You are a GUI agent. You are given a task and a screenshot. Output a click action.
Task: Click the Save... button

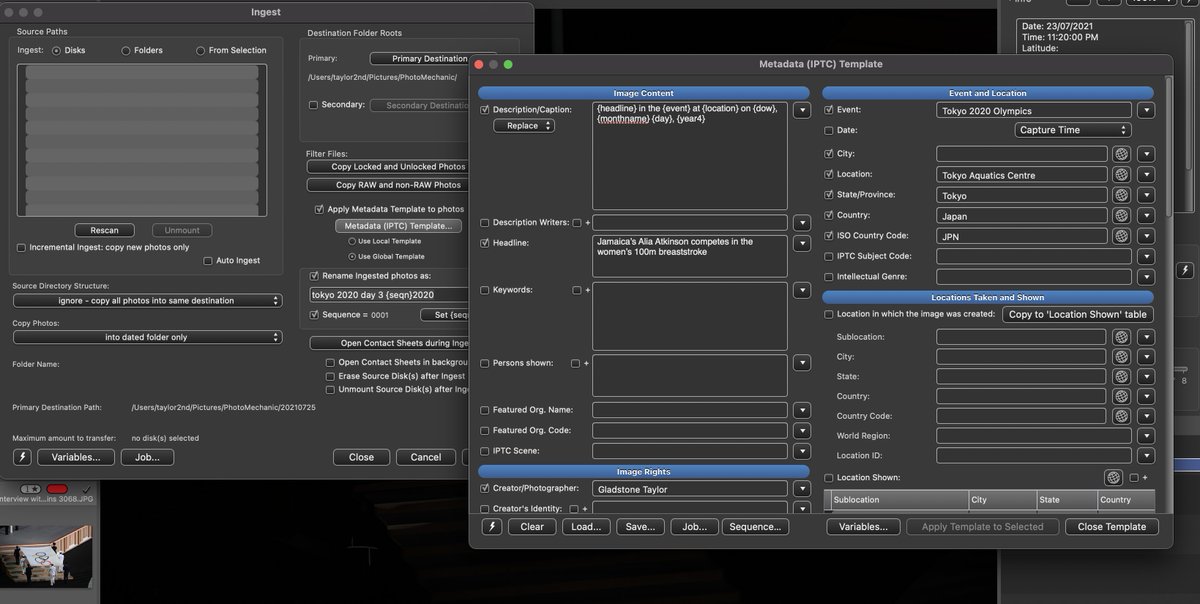click(640, 527)
